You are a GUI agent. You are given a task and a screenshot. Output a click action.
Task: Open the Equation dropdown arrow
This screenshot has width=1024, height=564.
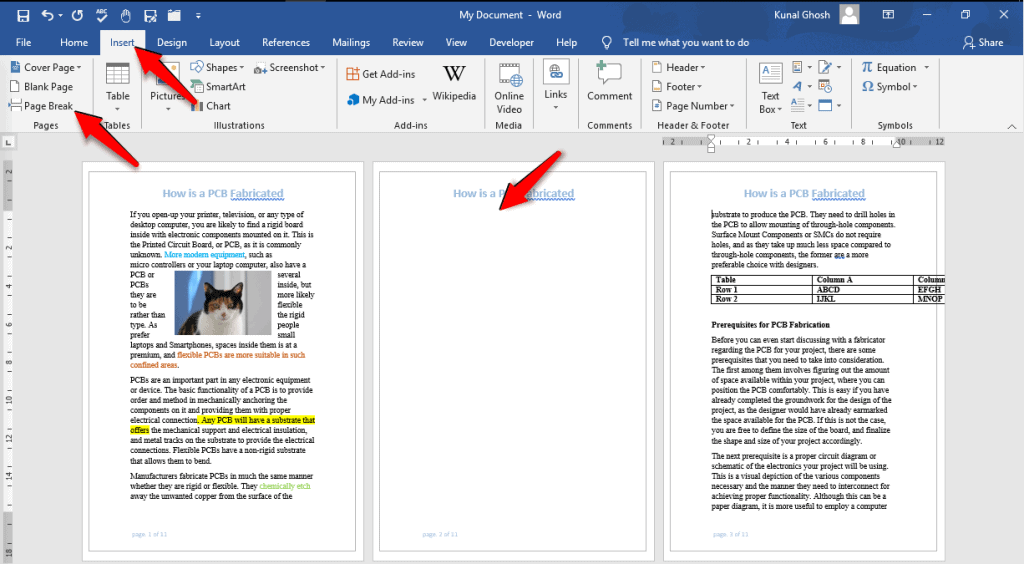click(x=926, y=68)
